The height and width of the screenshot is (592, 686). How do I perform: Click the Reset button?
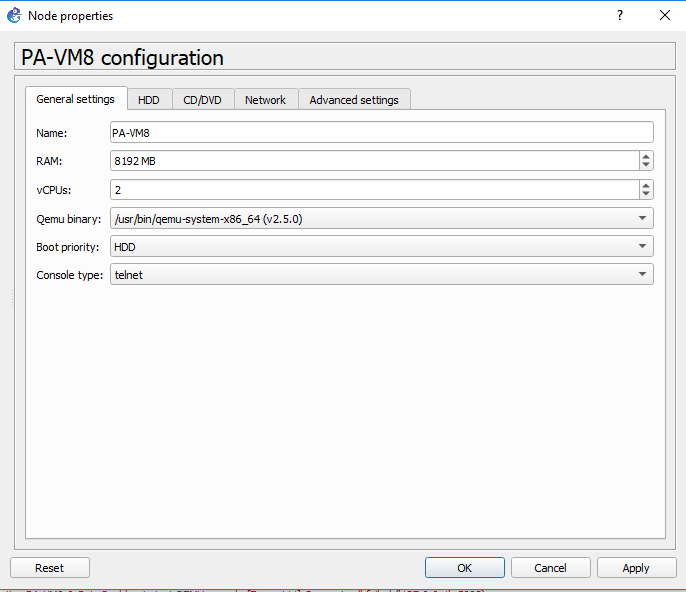coord(50,567)
